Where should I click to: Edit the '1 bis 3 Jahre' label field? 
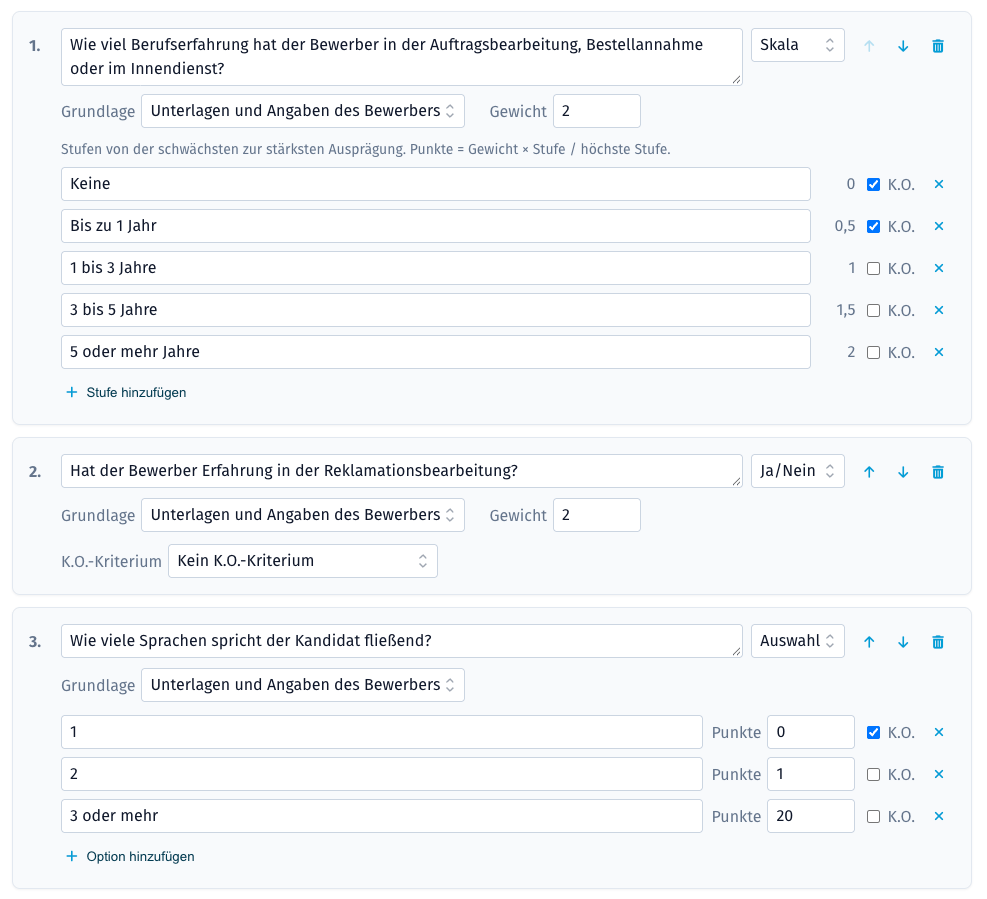pyautogui.click(x=436, y=268)
